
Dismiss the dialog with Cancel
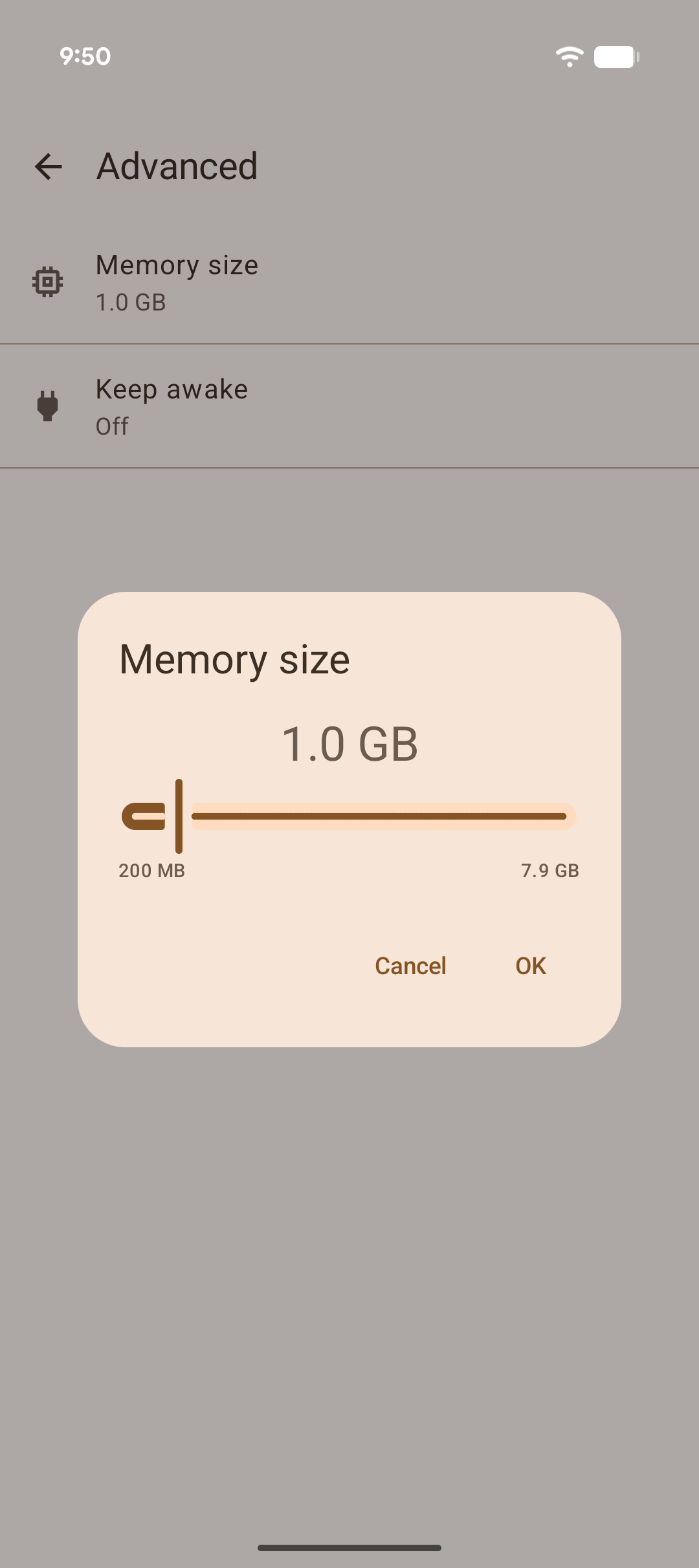410,965
